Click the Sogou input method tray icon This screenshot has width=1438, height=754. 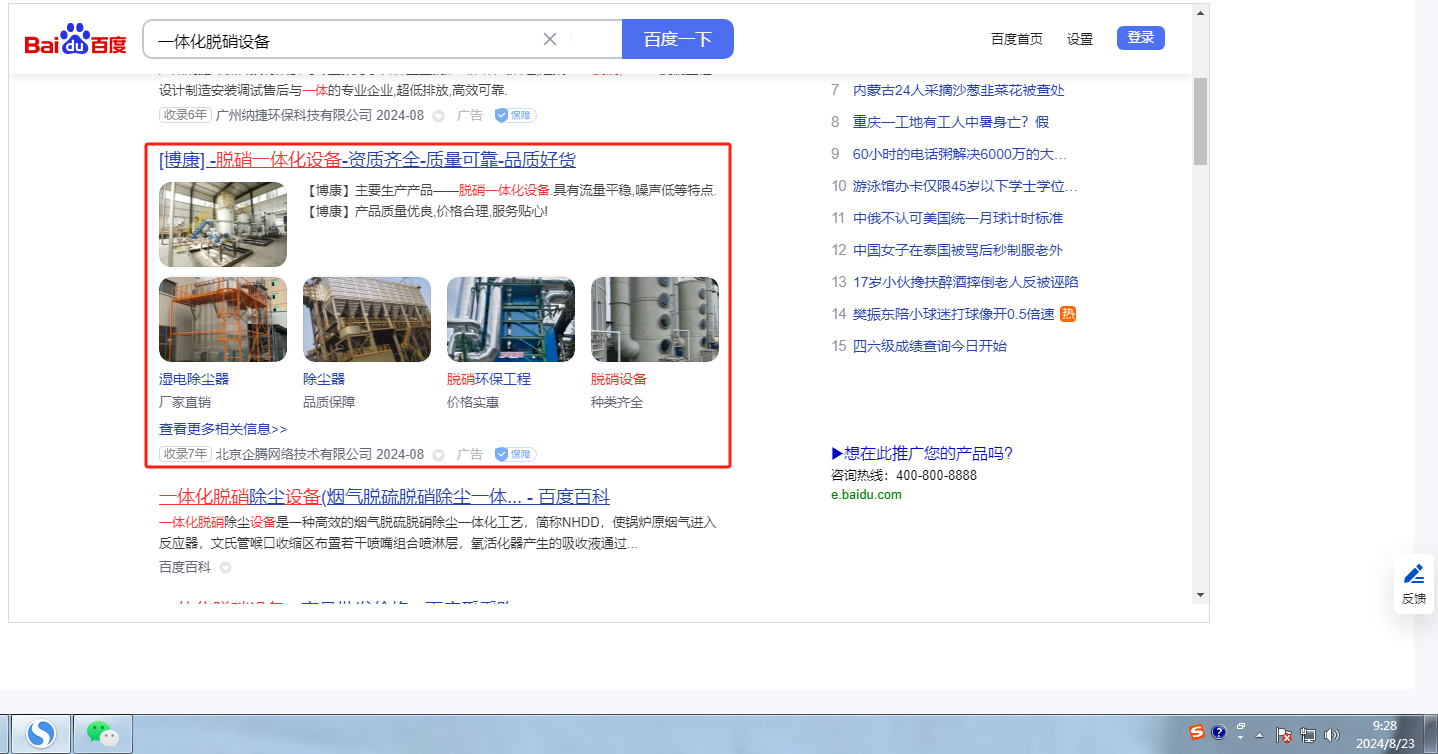click(x=1197, y=732)
